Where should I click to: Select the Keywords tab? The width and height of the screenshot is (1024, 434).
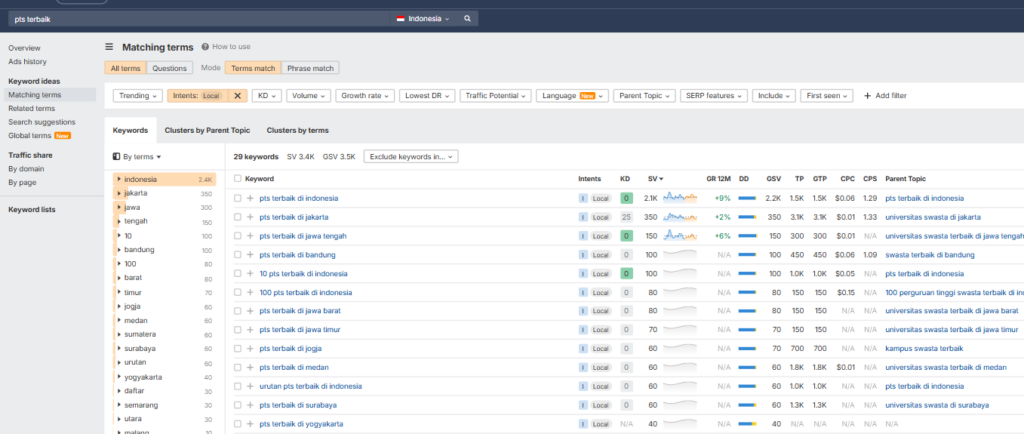(x=130, y=131)
